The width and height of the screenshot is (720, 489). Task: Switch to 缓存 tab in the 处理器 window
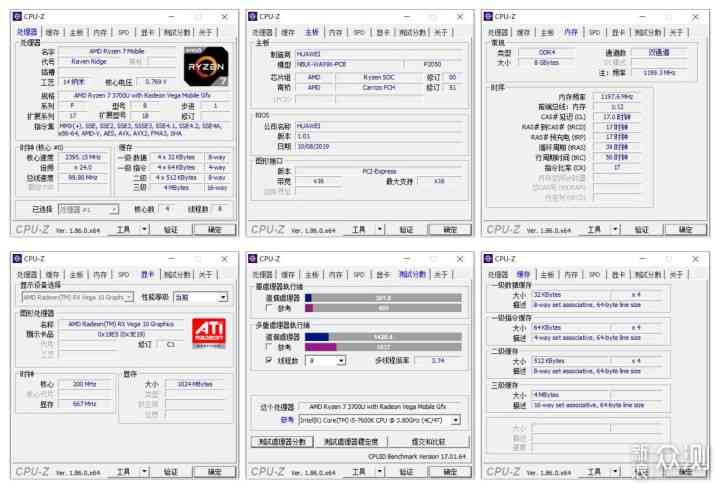click(52, 33)
